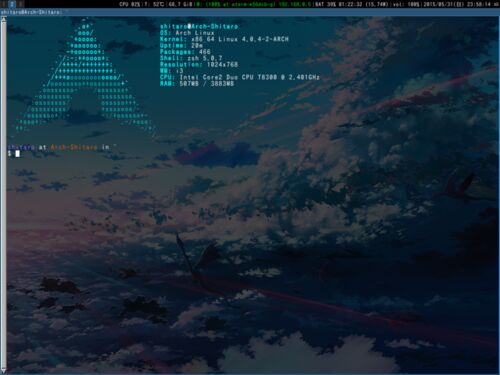The height and width of the screenshot is (375, 500).
Task: Click the Kernel: x86_64 Linux line
Action: (224, 39)
